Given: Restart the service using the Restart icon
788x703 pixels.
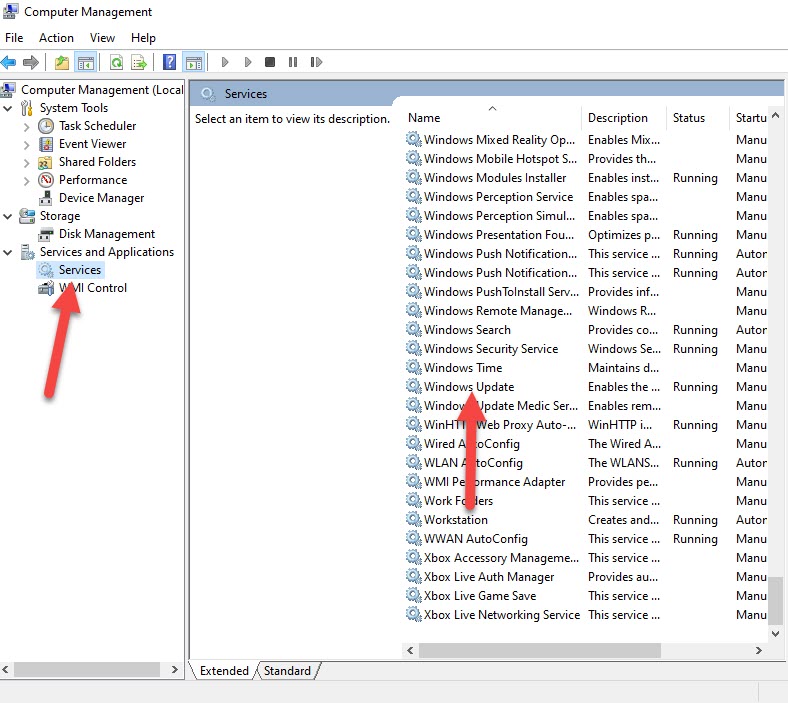Looking at the screenshot, I should tap(316, 63).
